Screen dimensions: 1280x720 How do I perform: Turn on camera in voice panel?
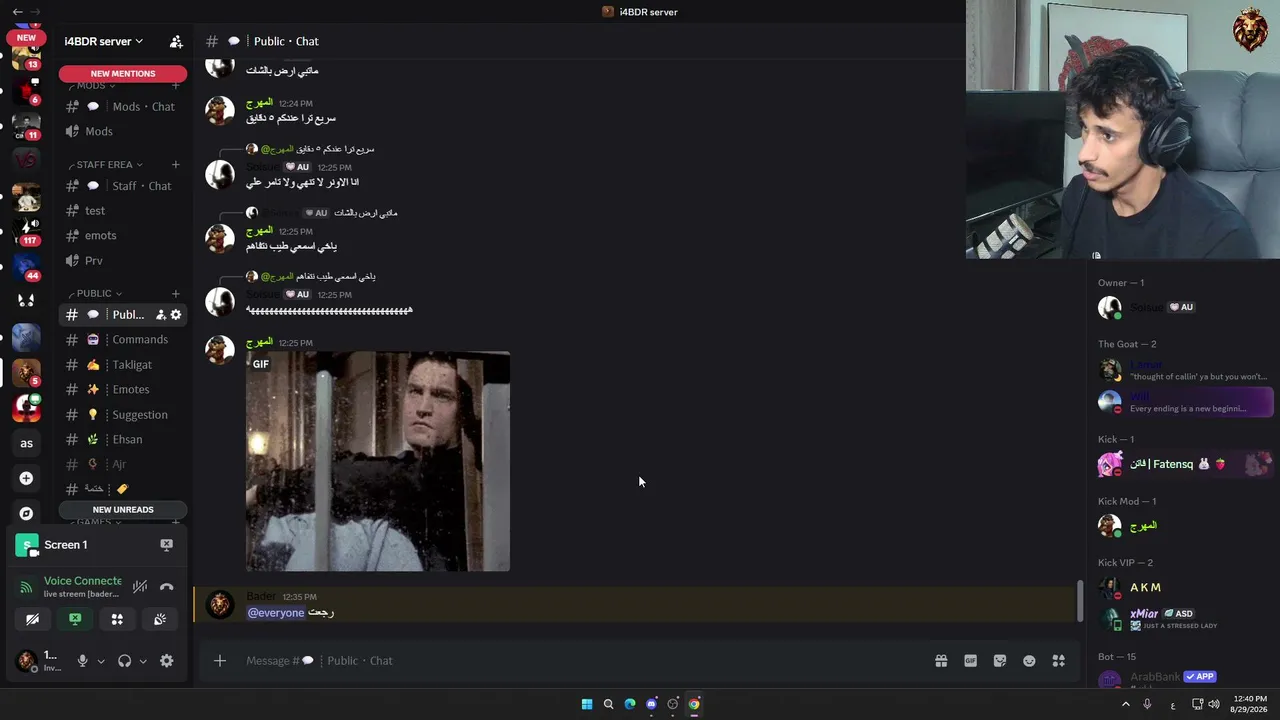[32, 619]
